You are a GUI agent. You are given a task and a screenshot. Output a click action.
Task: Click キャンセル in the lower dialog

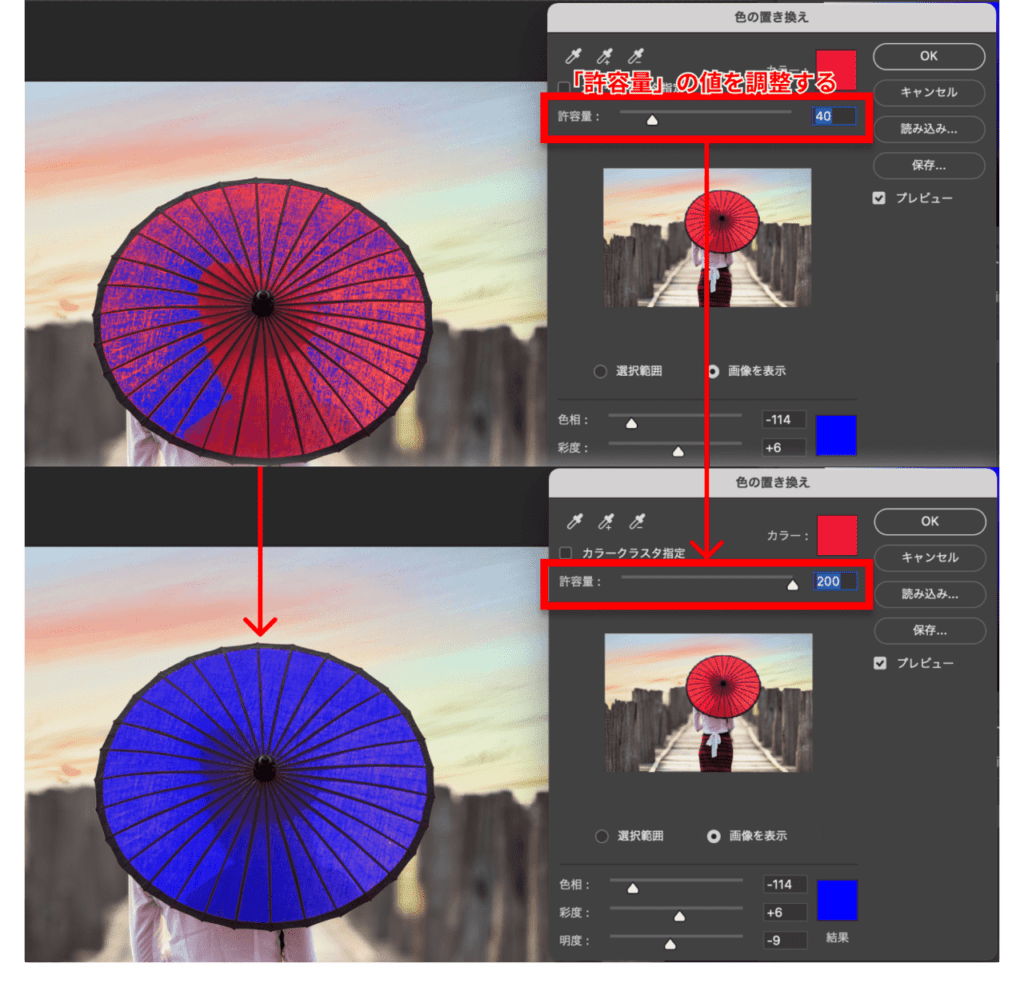(928, 558)
